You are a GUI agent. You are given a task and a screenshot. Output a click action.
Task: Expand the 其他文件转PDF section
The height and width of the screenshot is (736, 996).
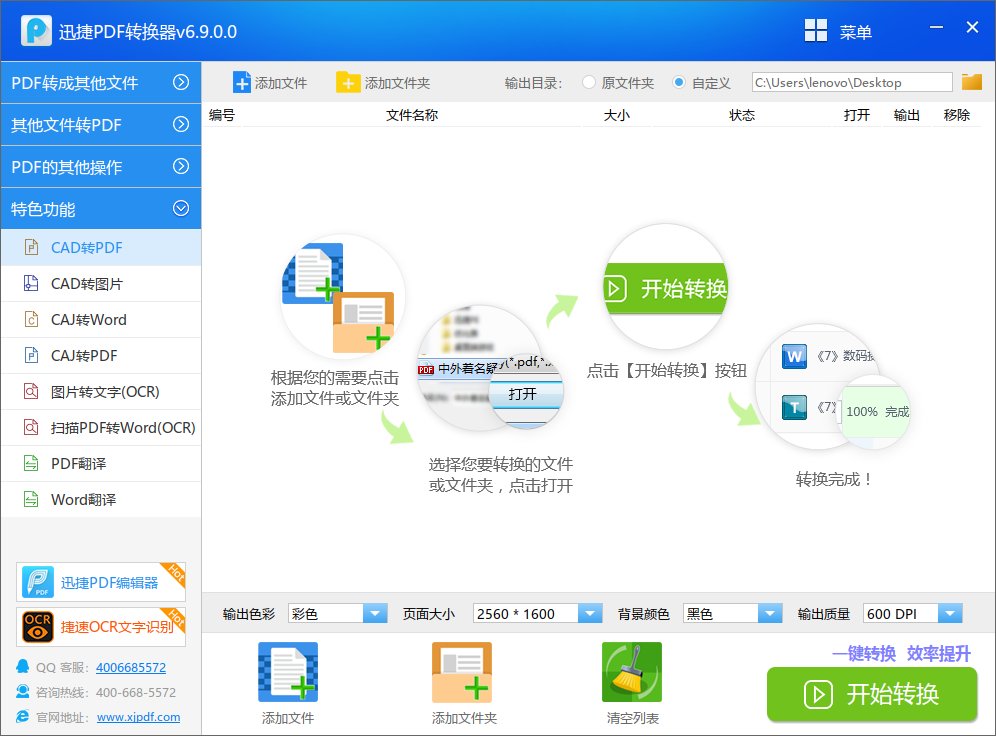click(101, 124)
